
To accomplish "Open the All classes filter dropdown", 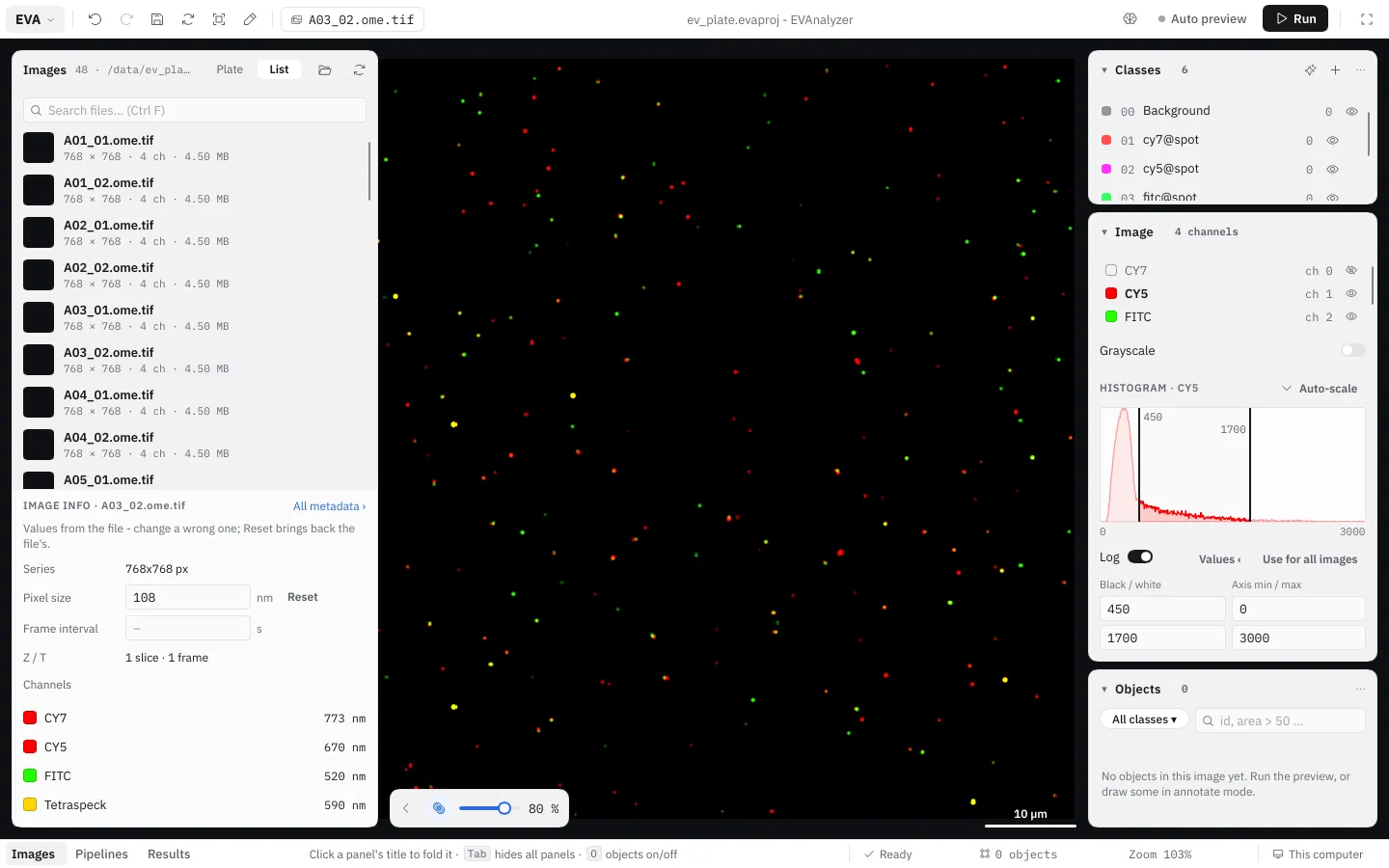I will [x=1144, y=719].
